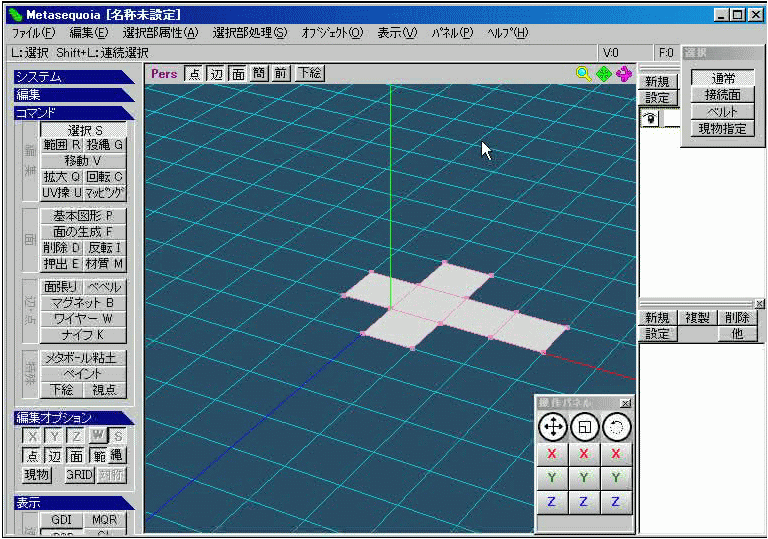Toggle 前 front-only display in viewport toolbar
The width and height of the screenshot is (768, 539).
(x=281, y=74)
